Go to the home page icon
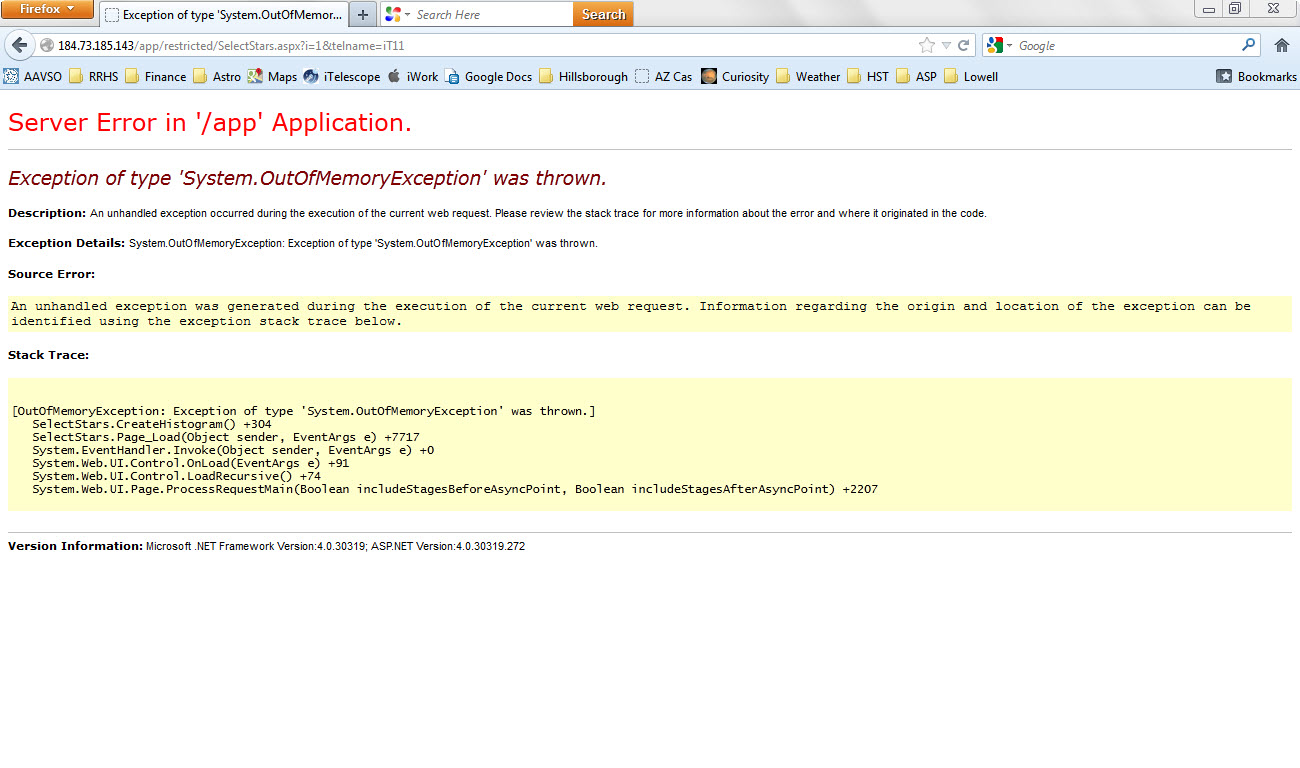Image resolution: width=1300 pixels, height=768 pixels. click(x=1281, y=45)
